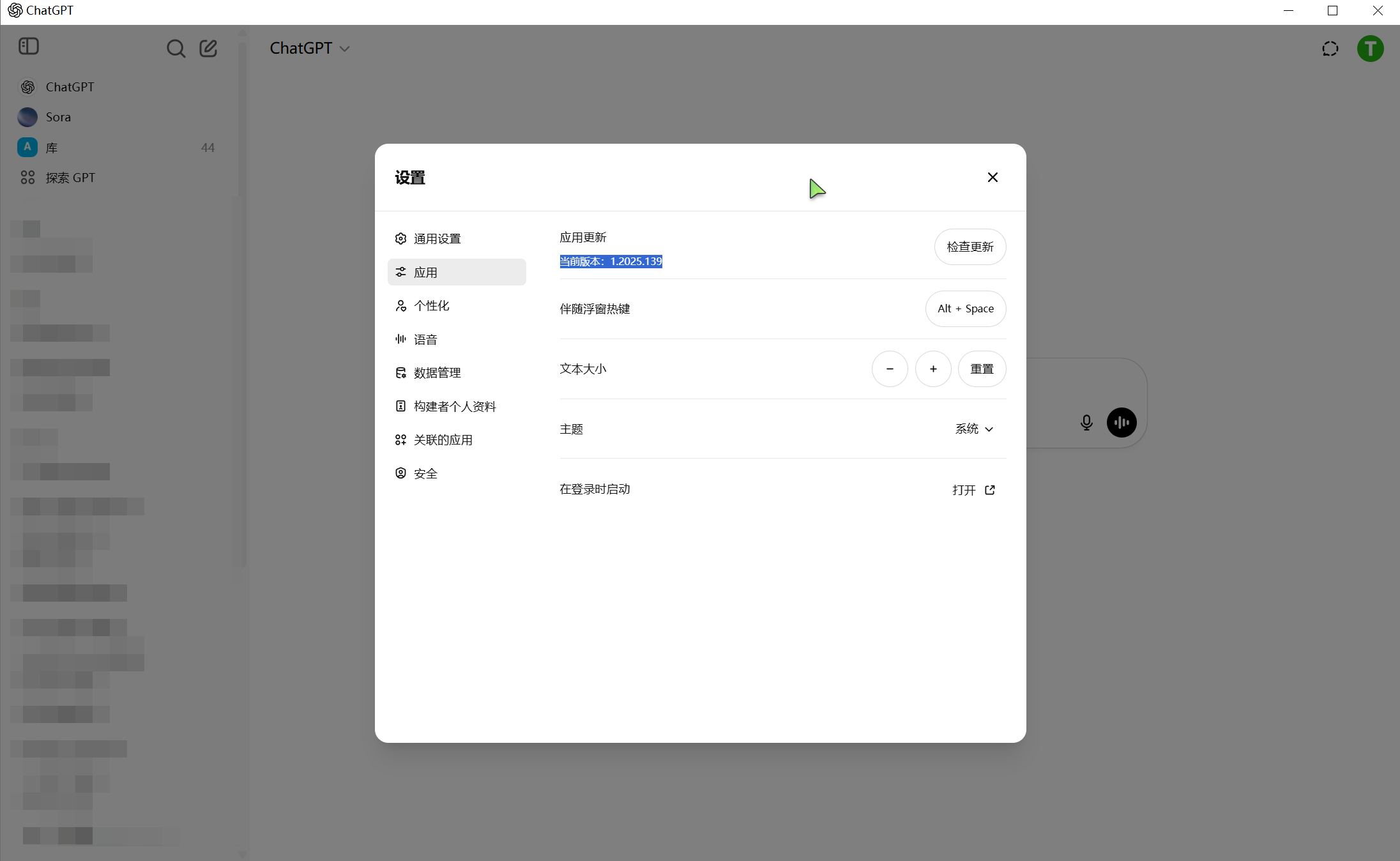Click the 探索 GPT grid icon
The width and height of the screenshot is (1400, 861).
coord(27,178)
